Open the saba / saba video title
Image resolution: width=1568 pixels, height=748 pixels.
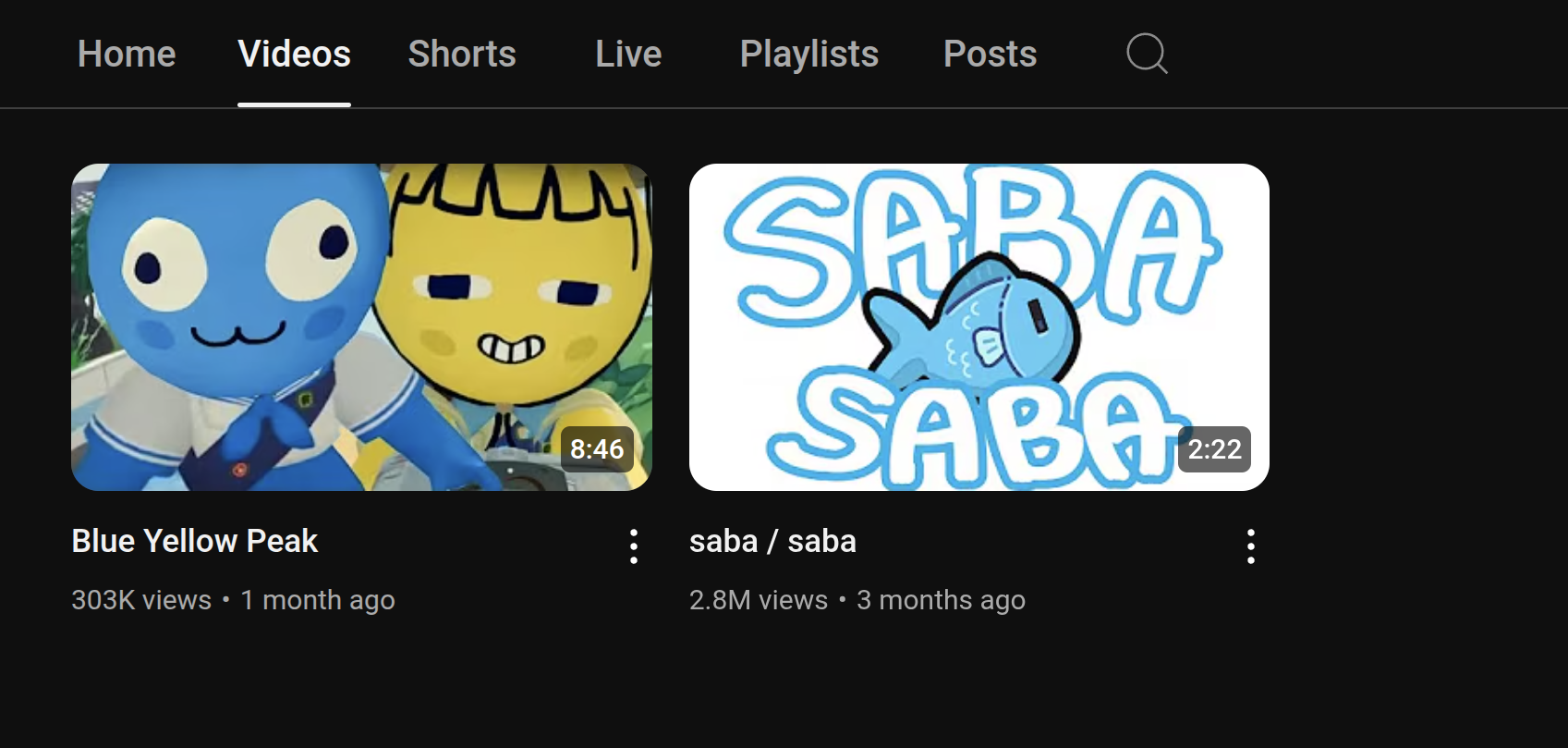772,541
